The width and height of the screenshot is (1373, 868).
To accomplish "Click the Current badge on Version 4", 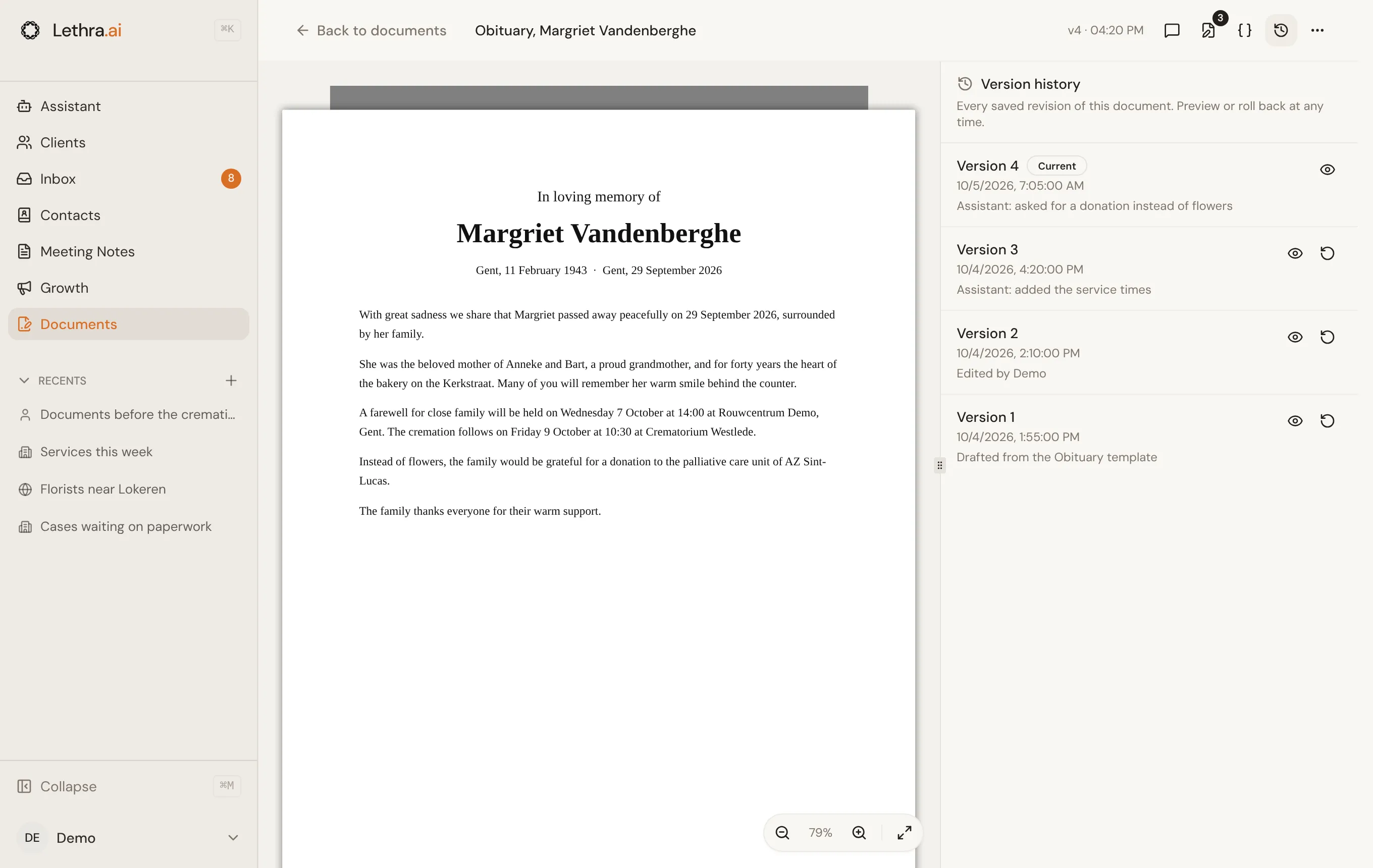I will tap(1056, 166).
